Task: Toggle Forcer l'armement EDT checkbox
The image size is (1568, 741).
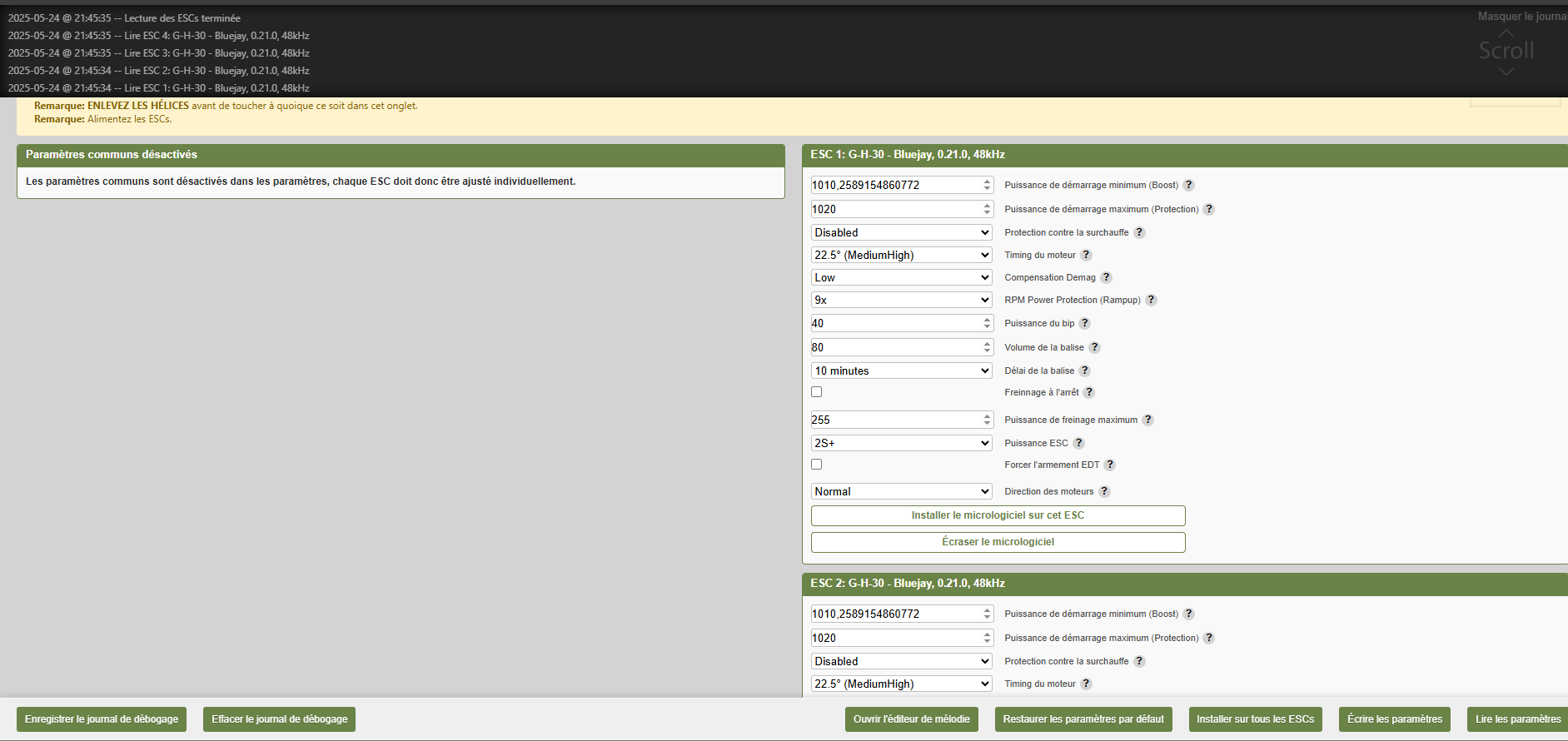Action: [817, 465]
